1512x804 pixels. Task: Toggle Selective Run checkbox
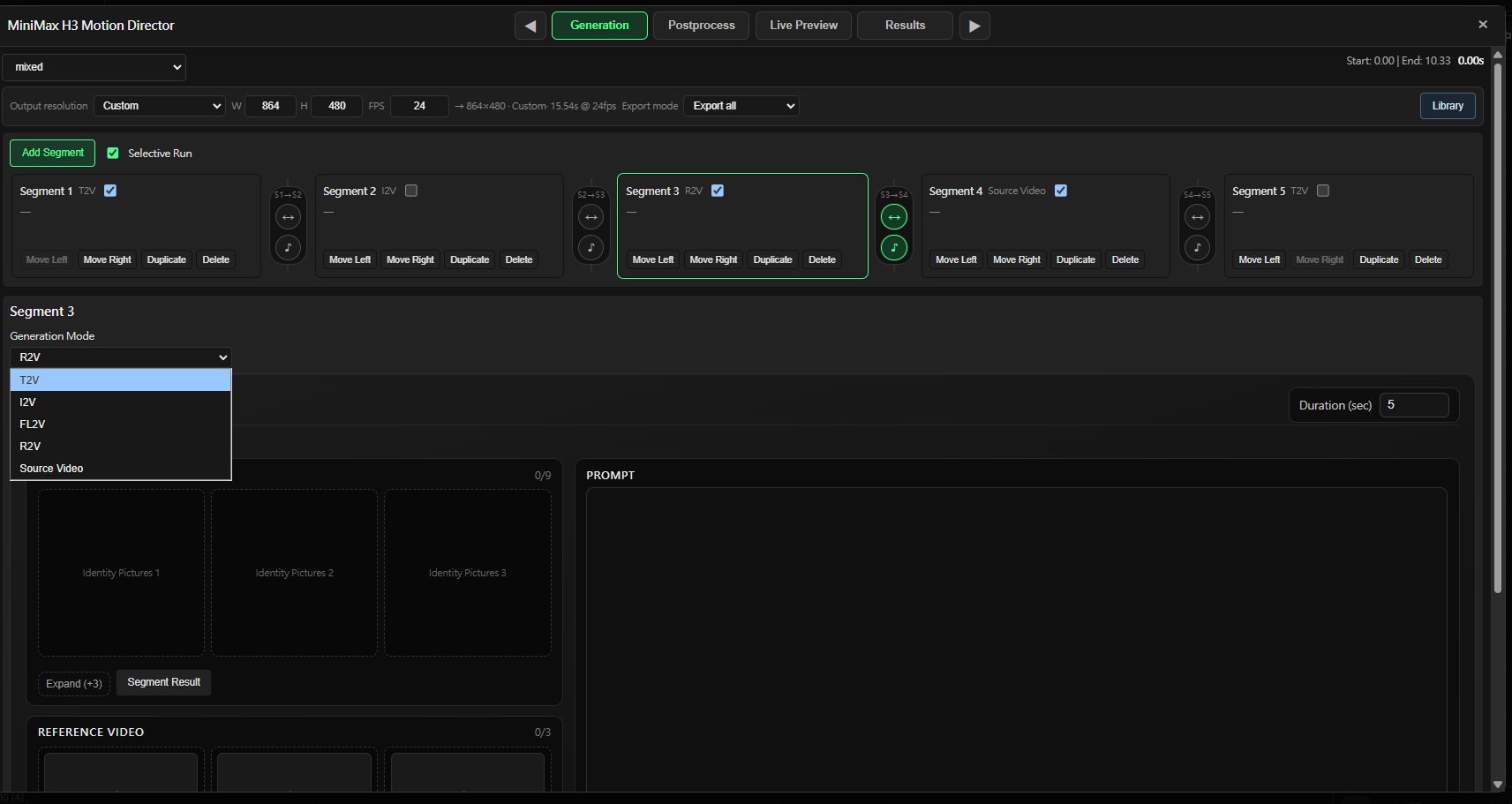(113, 153)
